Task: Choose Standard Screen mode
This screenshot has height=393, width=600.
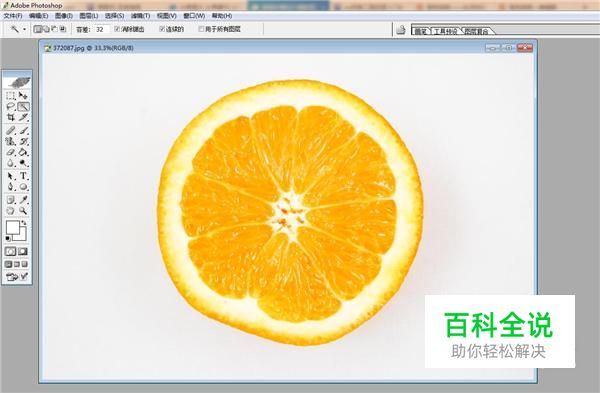Action: click(8, 264)
